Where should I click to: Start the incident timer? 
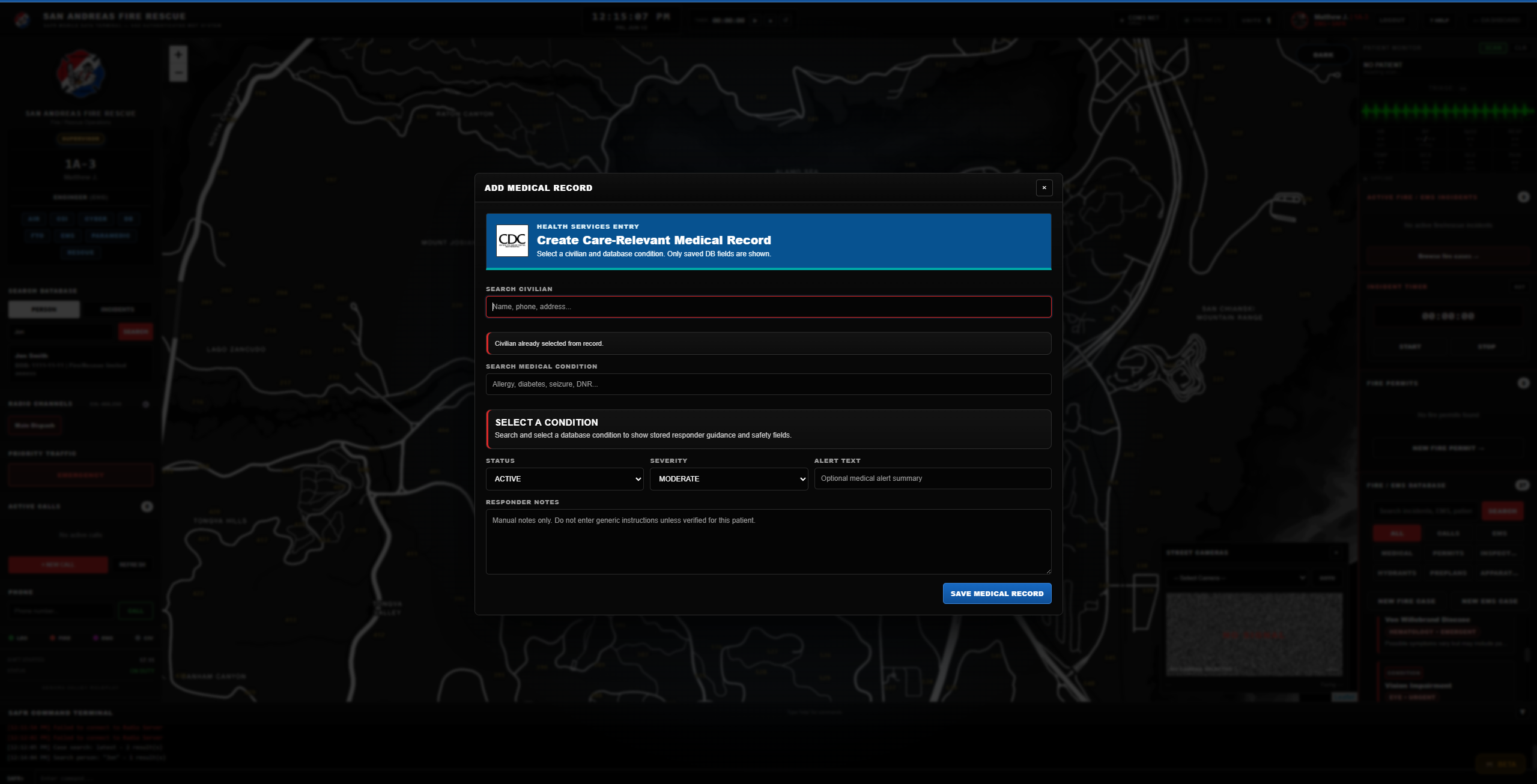coord(1410,346)
